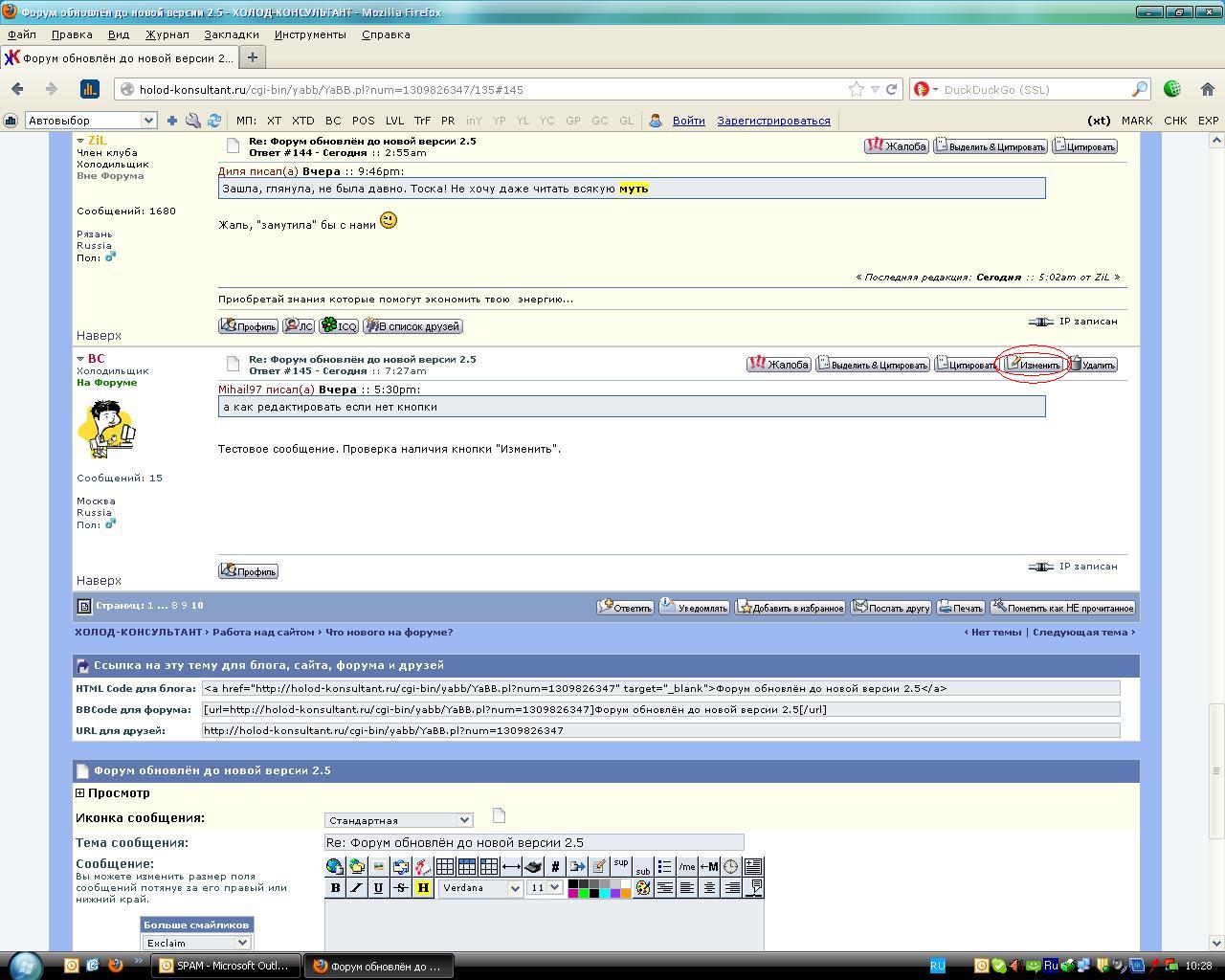This screenshot has height=980, width=1225.
Task: Click Изменить button on BC's post
Action: tap(1033, 365)
